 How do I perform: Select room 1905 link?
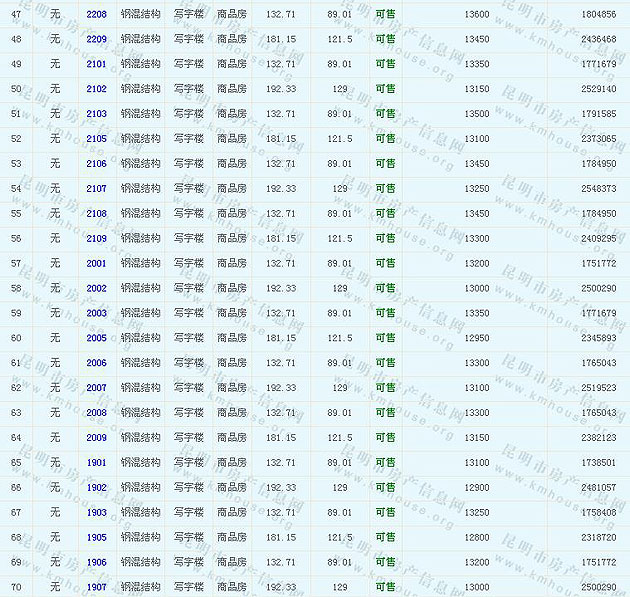[97, 537]
